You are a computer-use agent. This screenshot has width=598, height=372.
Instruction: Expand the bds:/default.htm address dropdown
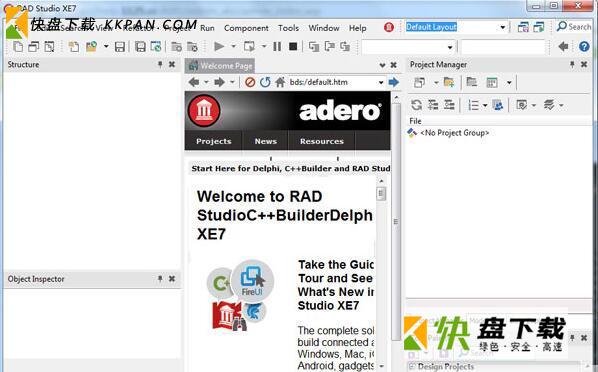pyautogui.click(x=381, y=82)
